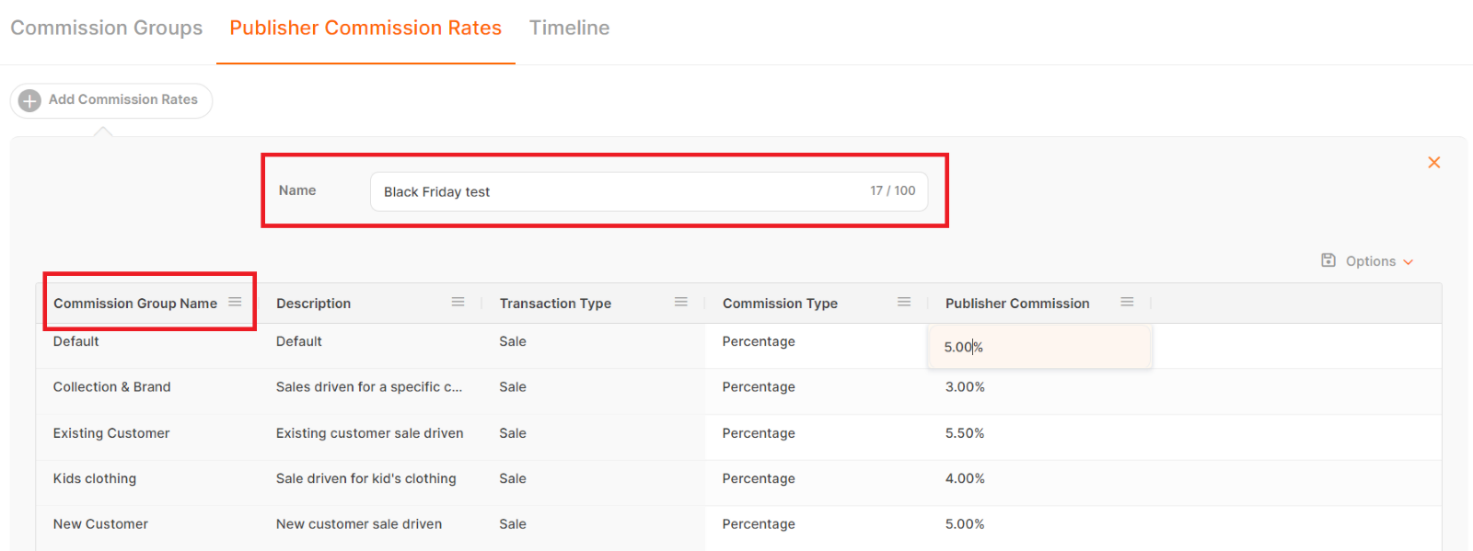The width and height of the screenshot is (1473, 551).
Task: Select the Kids clothing 4.00% commission cell
Action: (x=965, y=479)
